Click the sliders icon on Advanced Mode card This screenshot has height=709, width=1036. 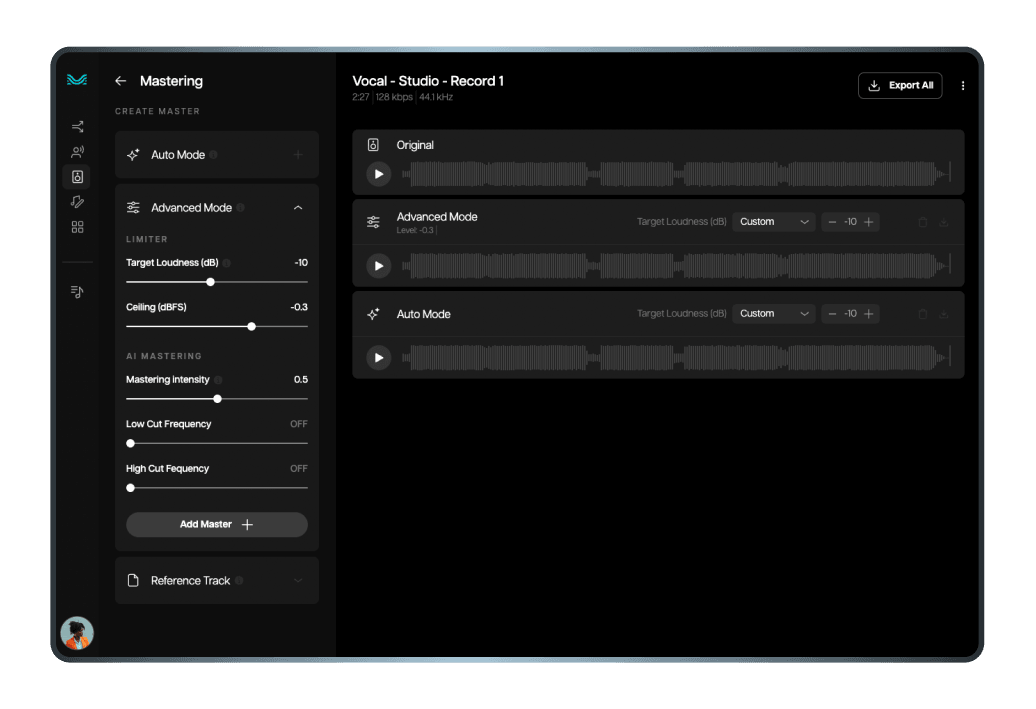(x=133, y=207)
